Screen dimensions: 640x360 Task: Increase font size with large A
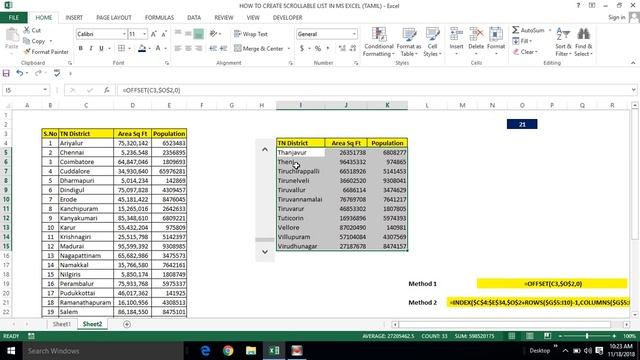pyautogui.click(x=154, y=34)
